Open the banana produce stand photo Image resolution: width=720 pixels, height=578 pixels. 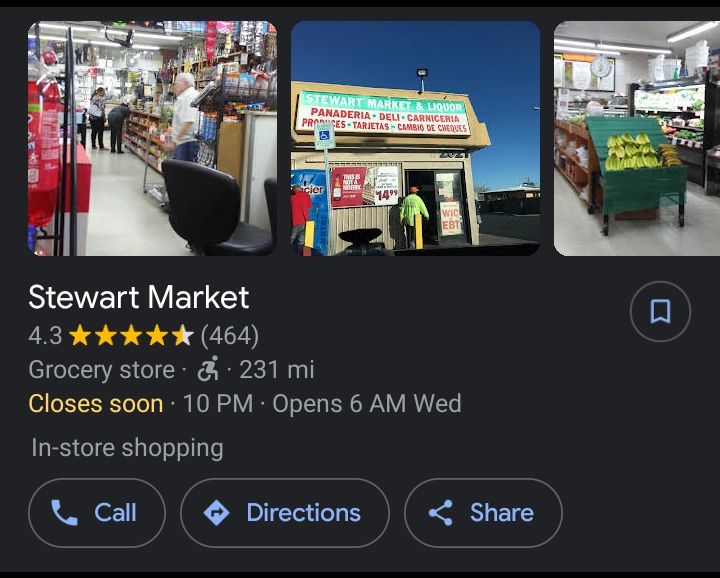tap(637, 138)
